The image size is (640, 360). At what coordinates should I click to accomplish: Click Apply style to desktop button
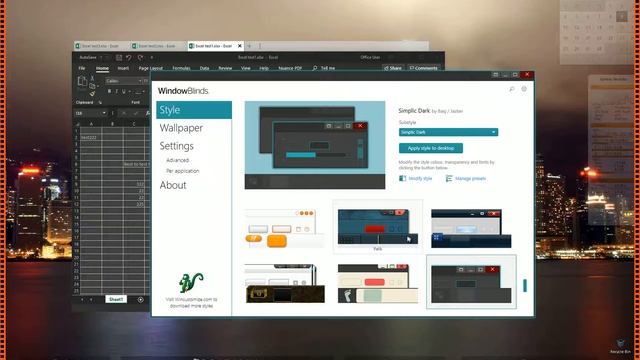tap(431, 148)
